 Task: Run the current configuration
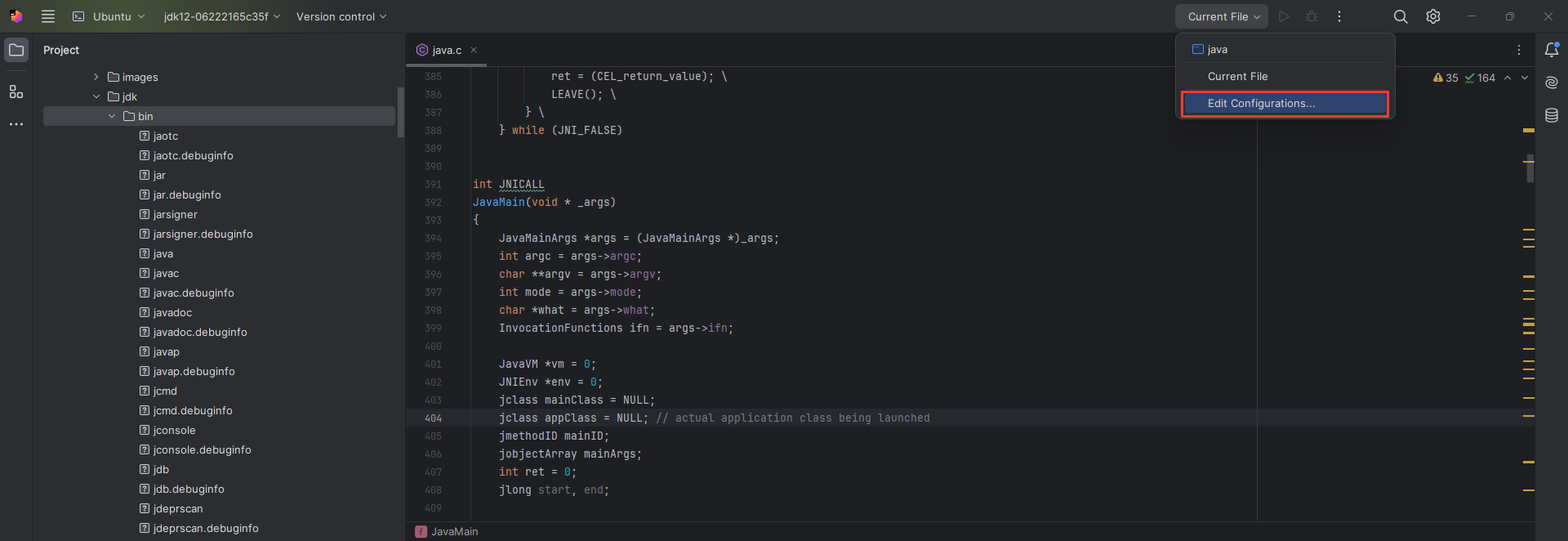[x=1284, y=16]
